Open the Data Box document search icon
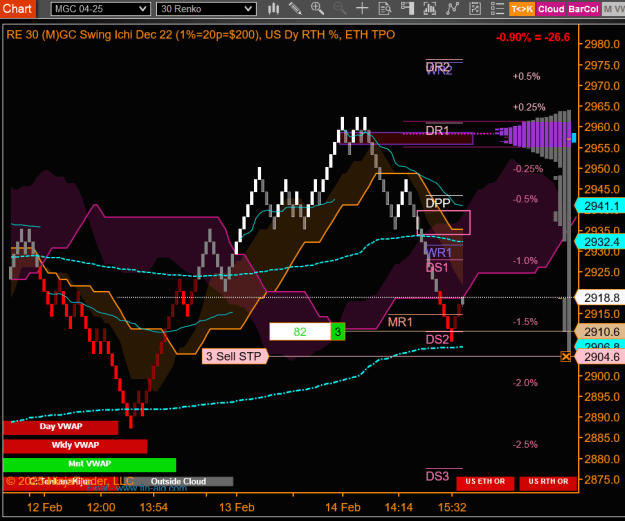This screenshot has width=625, height=521. coord(385,8)
